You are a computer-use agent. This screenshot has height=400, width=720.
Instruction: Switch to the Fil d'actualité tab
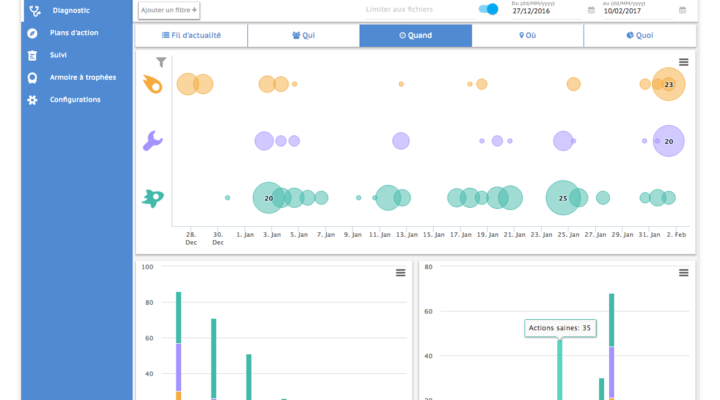[x=191, y=35]
